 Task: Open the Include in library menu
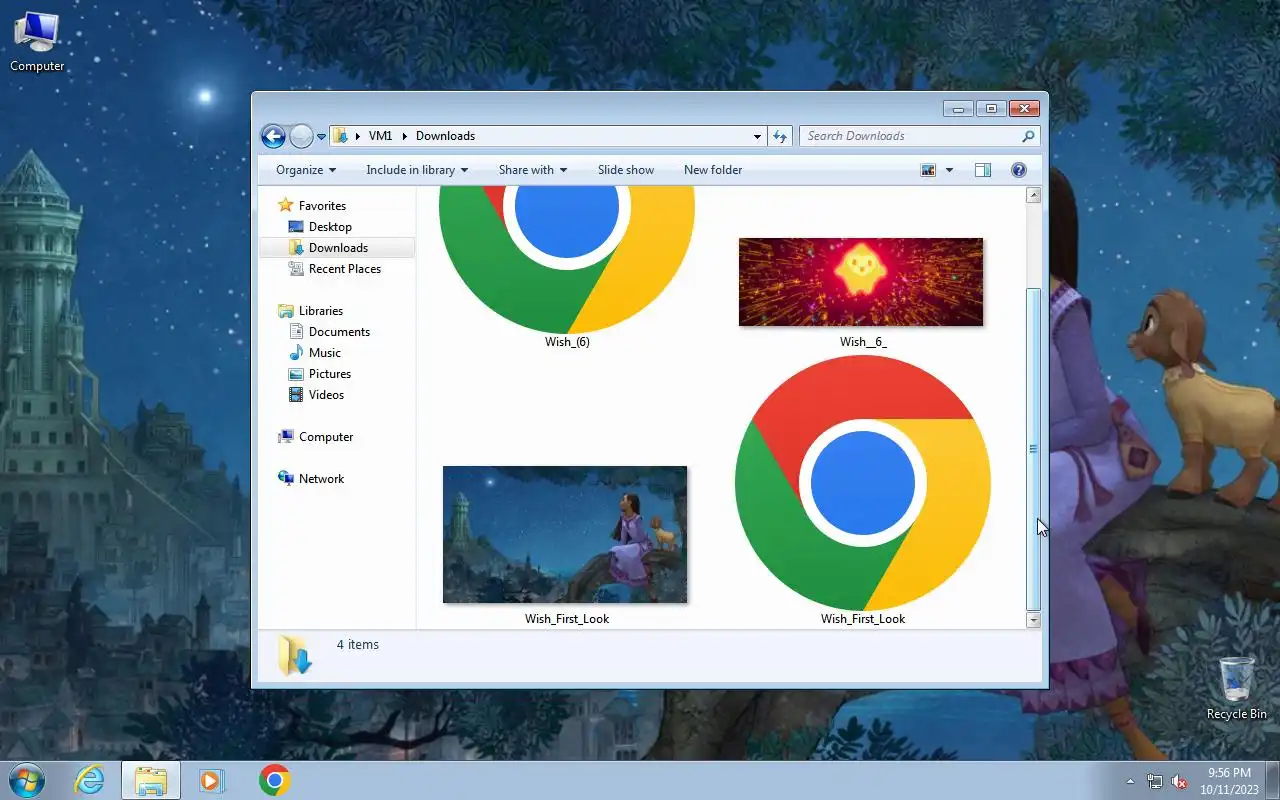pos(417,170)
